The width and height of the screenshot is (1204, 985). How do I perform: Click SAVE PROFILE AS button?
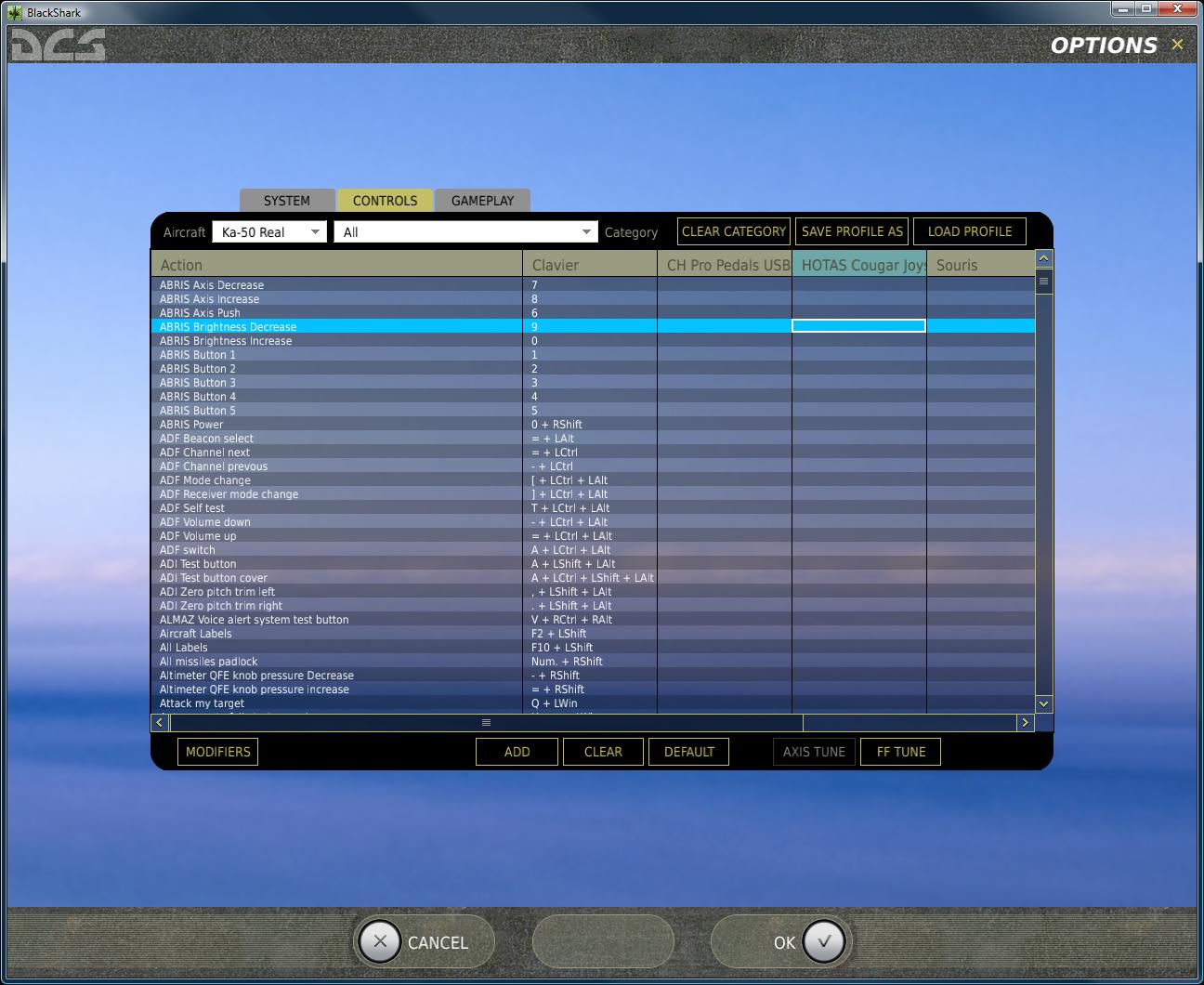tap(852, 231)
